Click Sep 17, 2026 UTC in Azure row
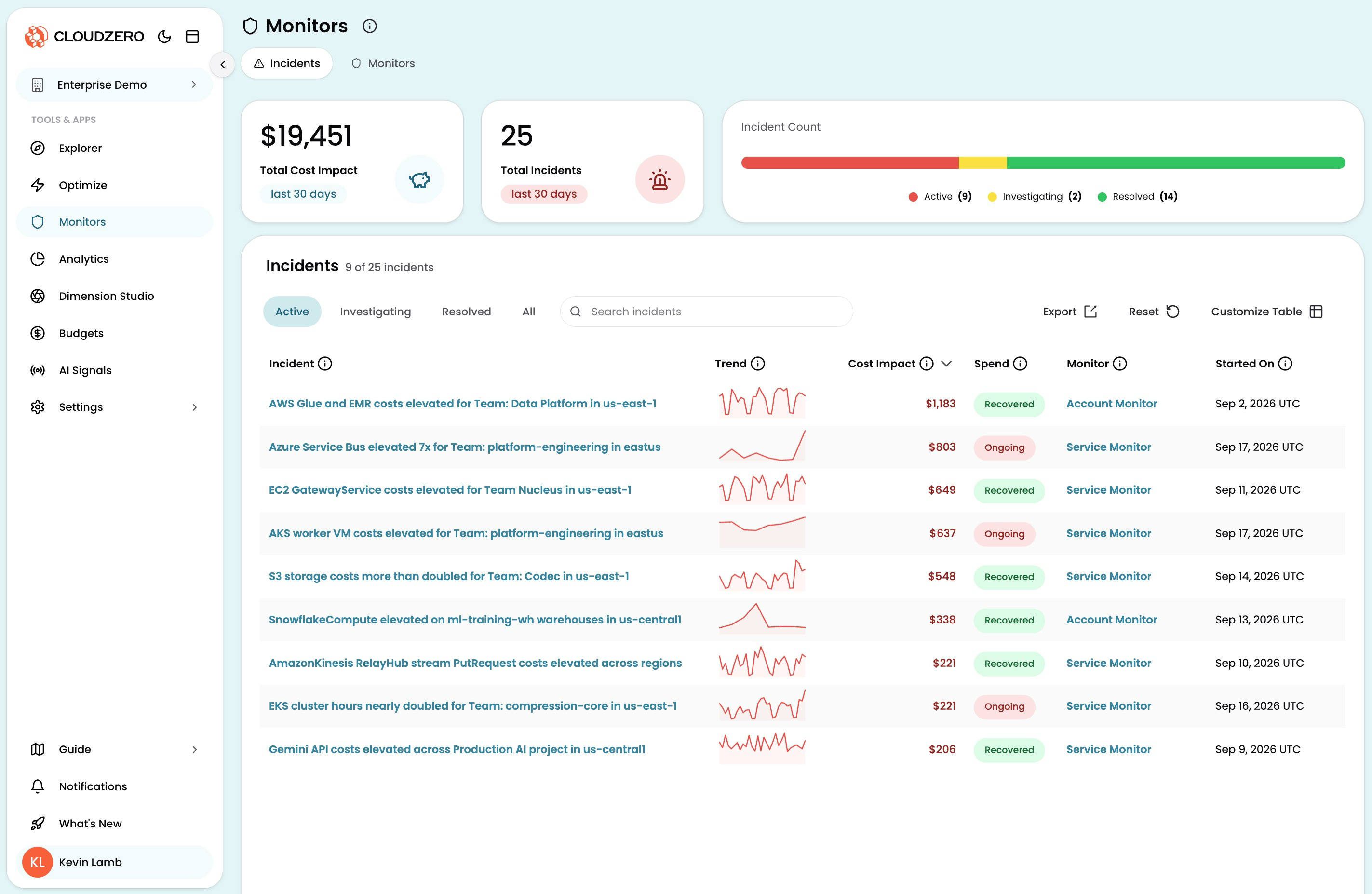The image size is (1372, 894). click(x=1259, y=447)
